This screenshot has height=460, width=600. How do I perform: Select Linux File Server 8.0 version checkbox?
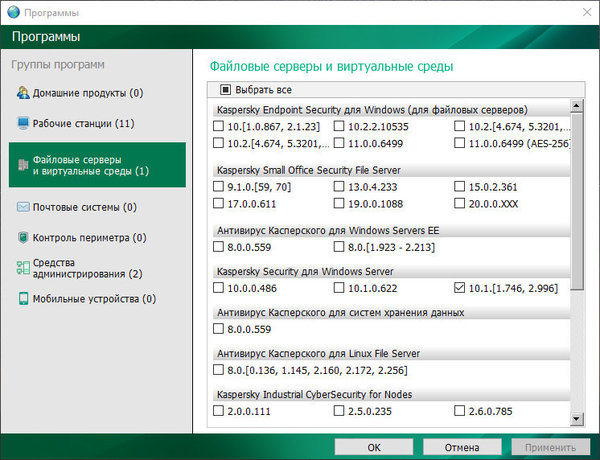pos(219,370)
